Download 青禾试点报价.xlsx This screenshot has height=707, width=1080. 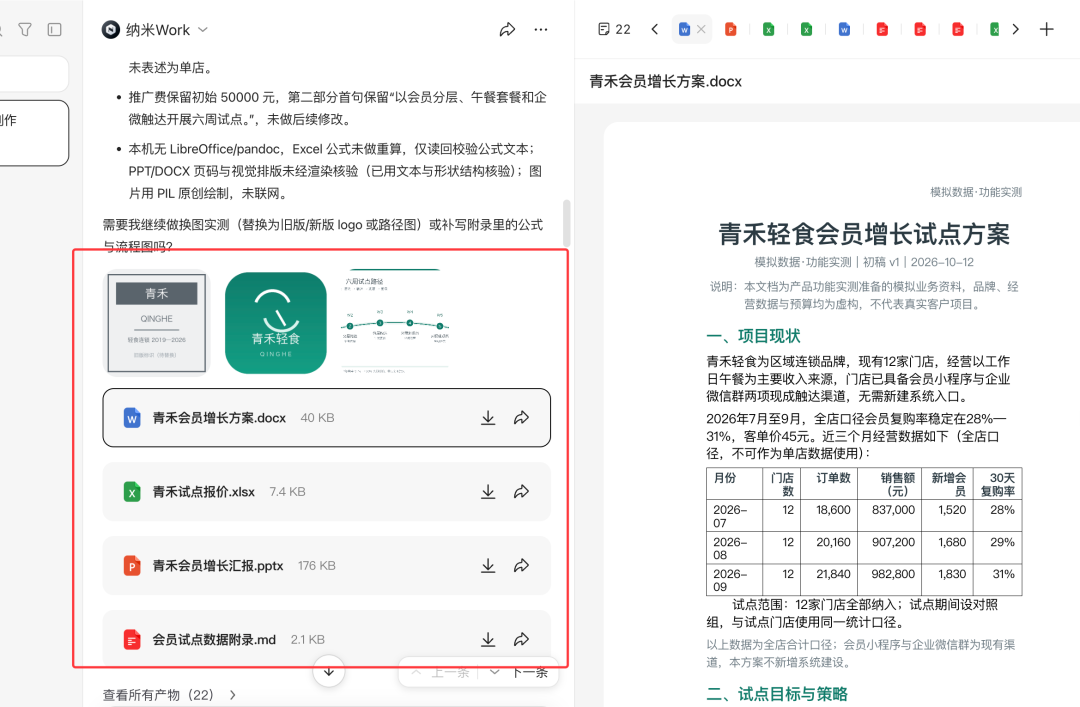pos(488,491)
